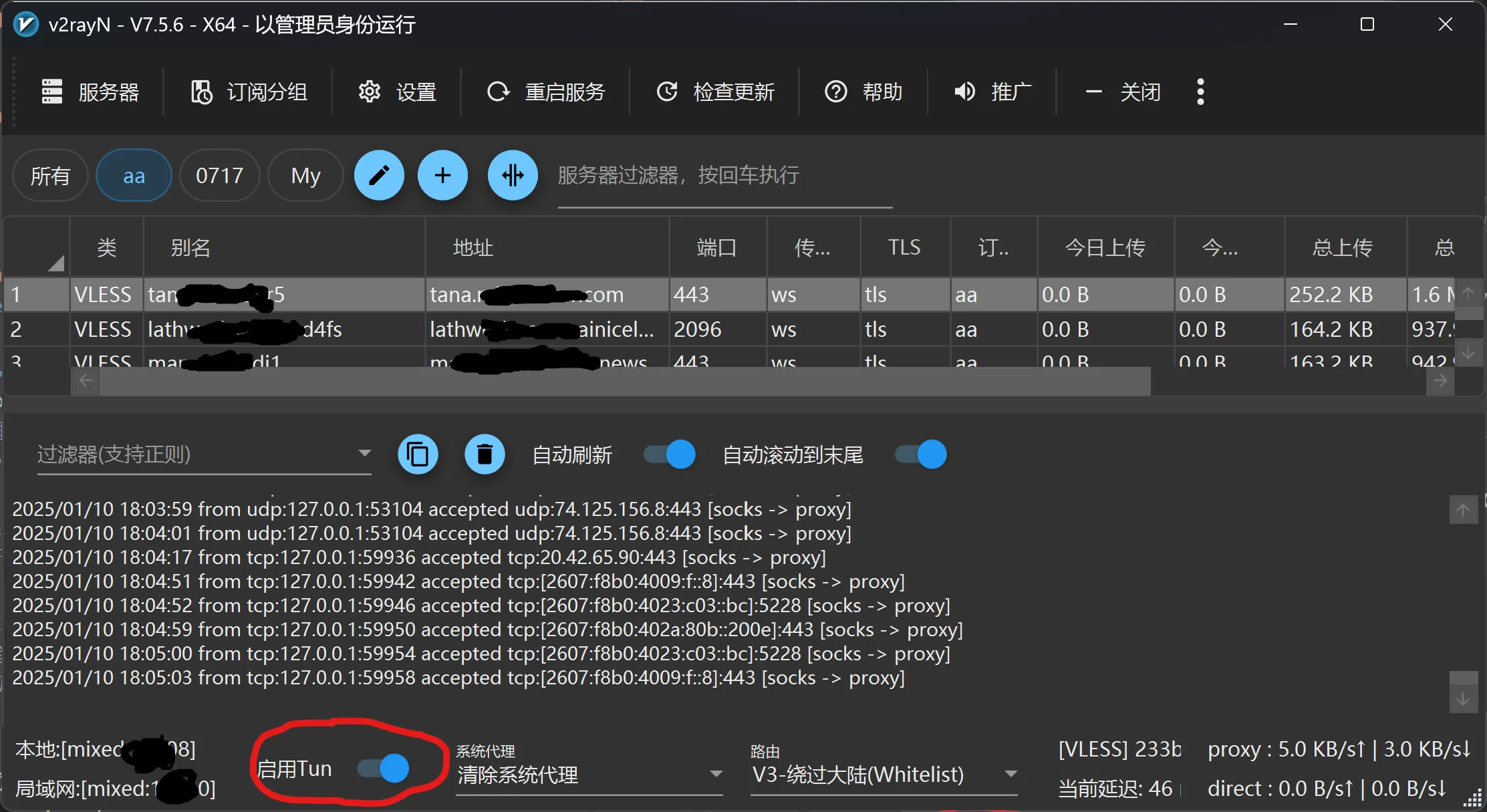
Task: Click the trash clear log button
Action: tap(485, 454)
